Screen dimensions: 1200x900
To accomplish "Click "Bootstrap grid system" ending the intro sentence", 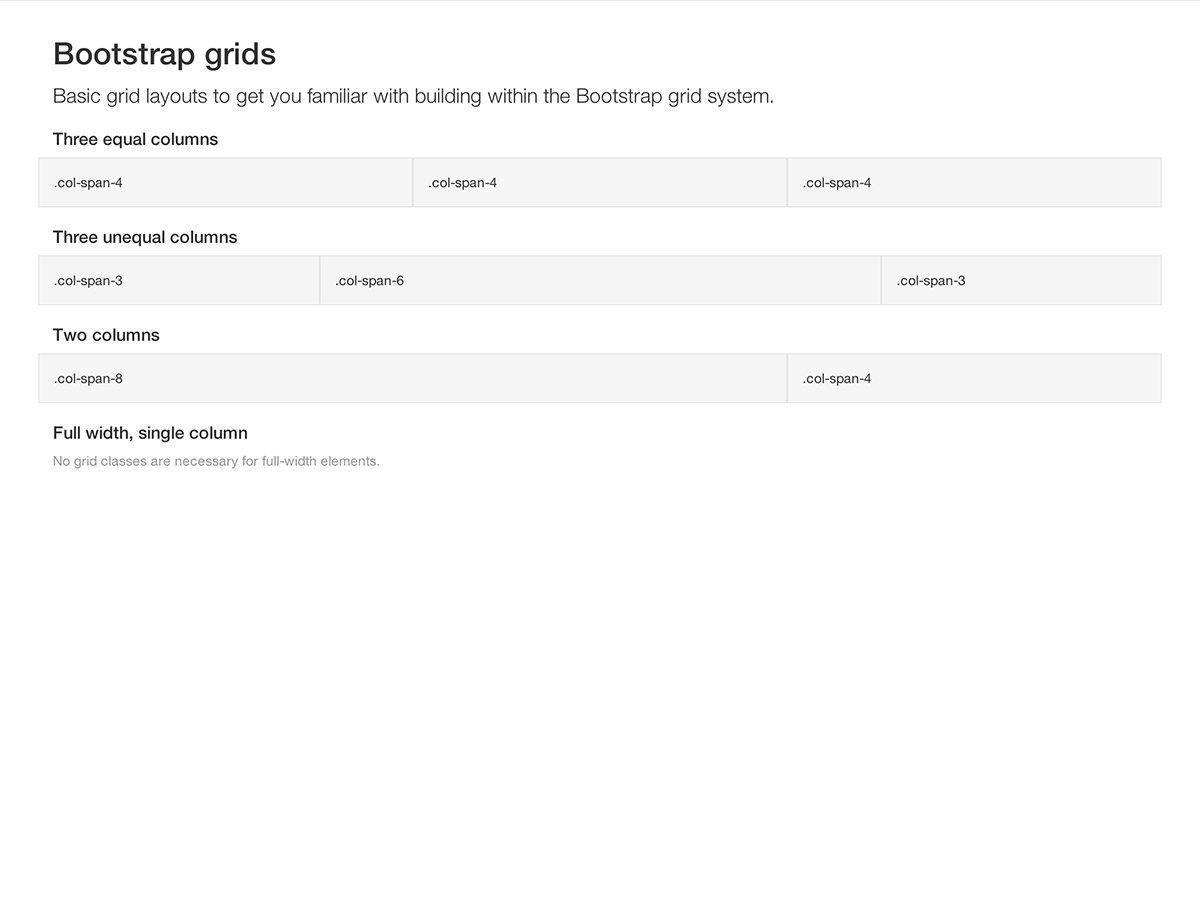I will (x=673, y=97).
